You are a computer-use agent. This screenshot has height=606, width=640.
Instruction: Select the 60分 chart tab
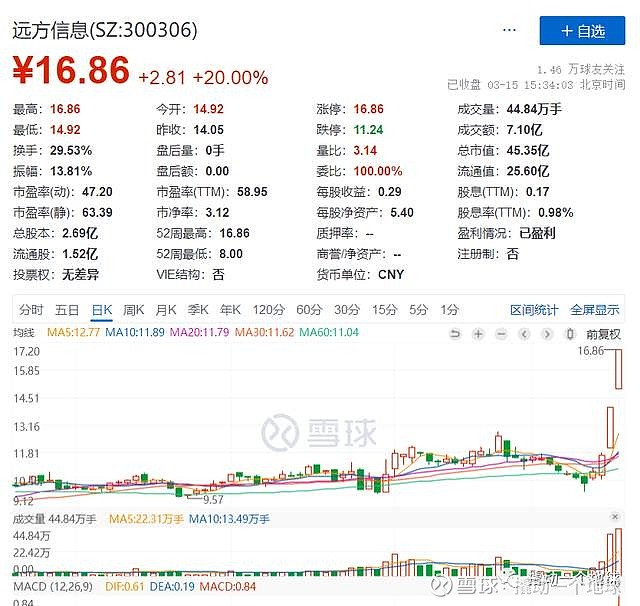(309, 310)
